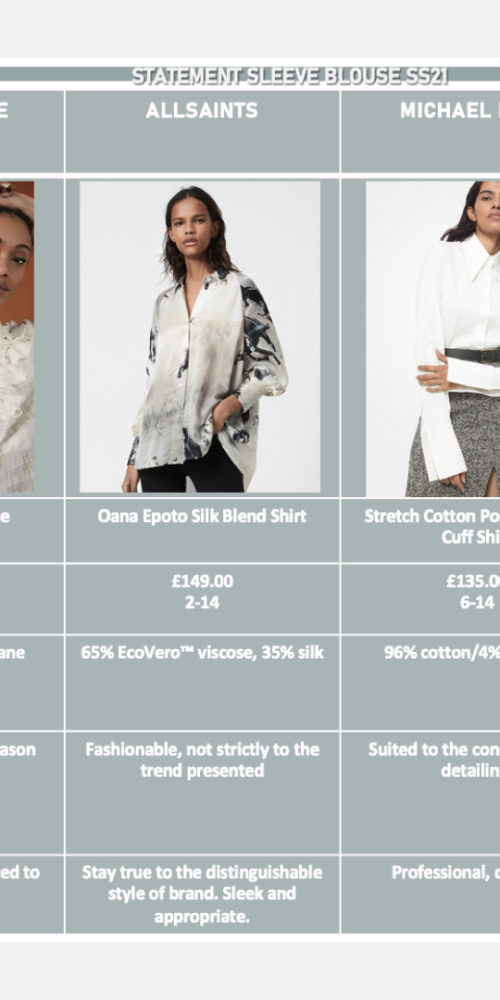Click the black belt on white shirt

point(473,355)
